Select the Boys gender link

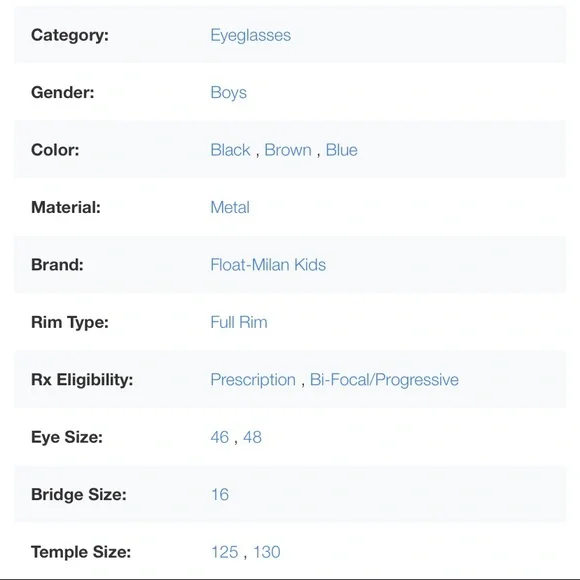[228, 93]
